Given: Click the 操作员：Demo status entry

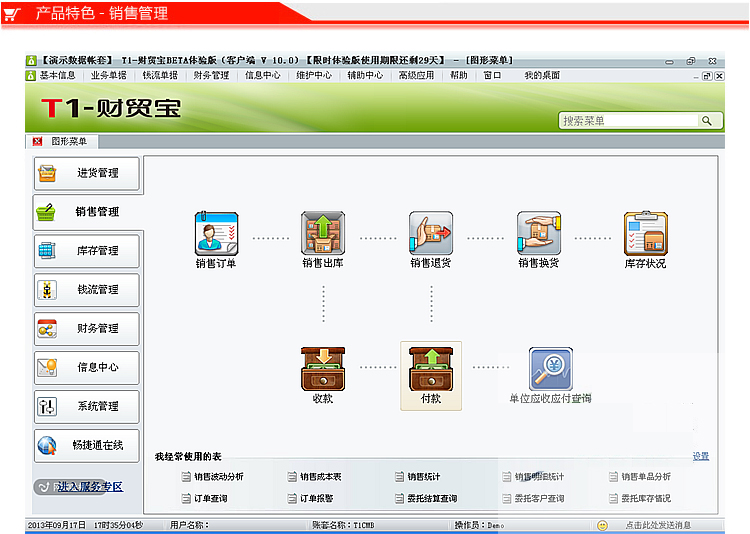Looking at the screenshot, I should tap(479, 525).
